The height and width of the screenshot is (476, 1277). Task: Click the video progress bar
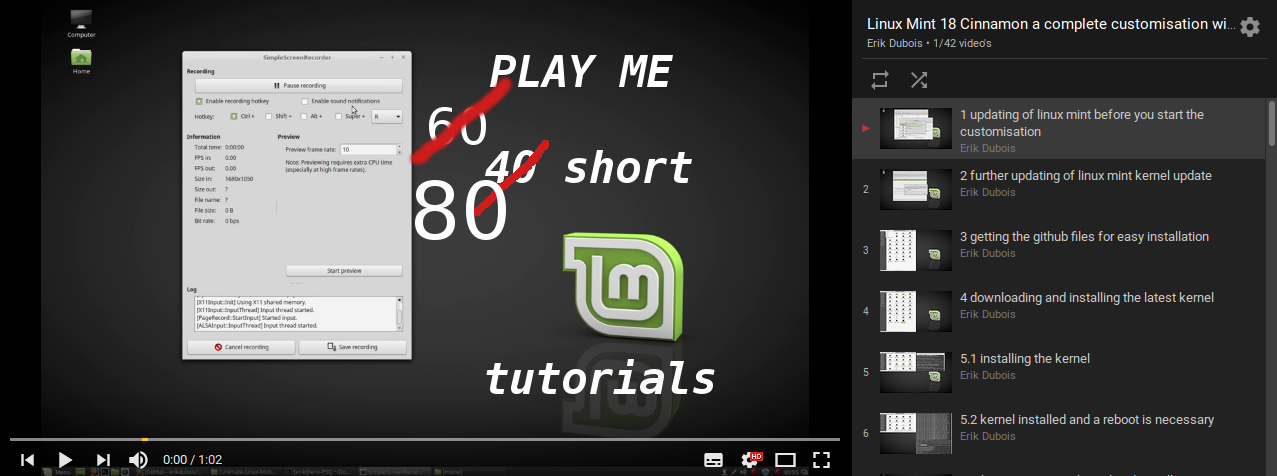(x=425, y=439)
